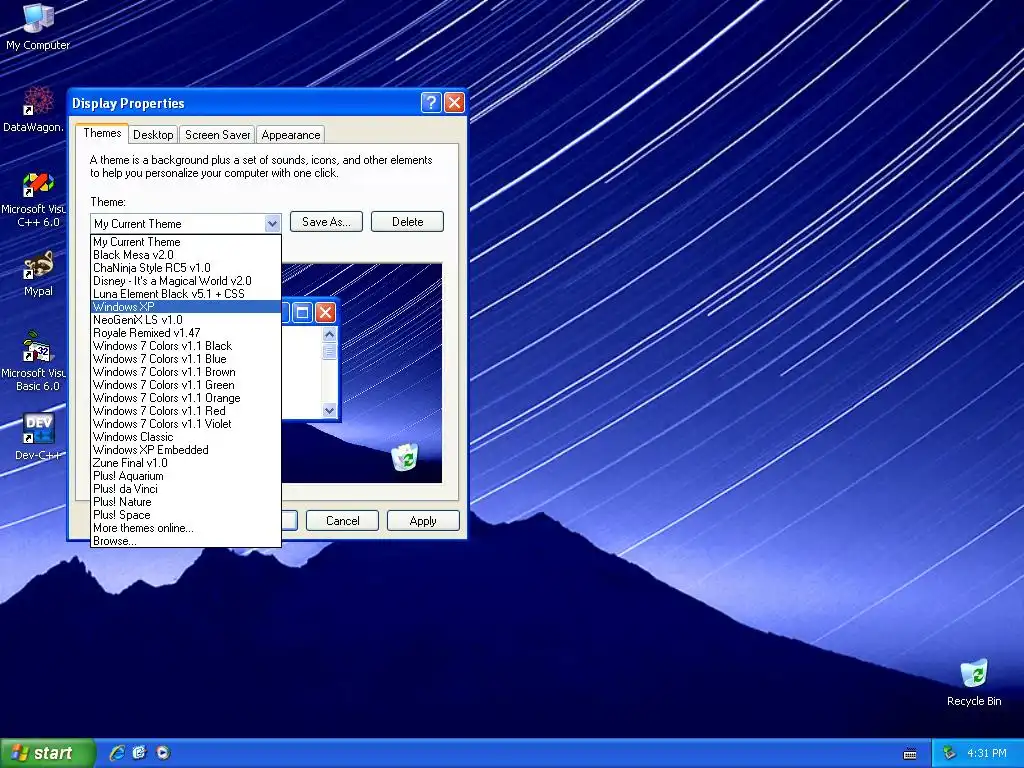
Task: Choose Black Mesa v2.0 theme
Action: pyautogui.click(x=186, y=255)
